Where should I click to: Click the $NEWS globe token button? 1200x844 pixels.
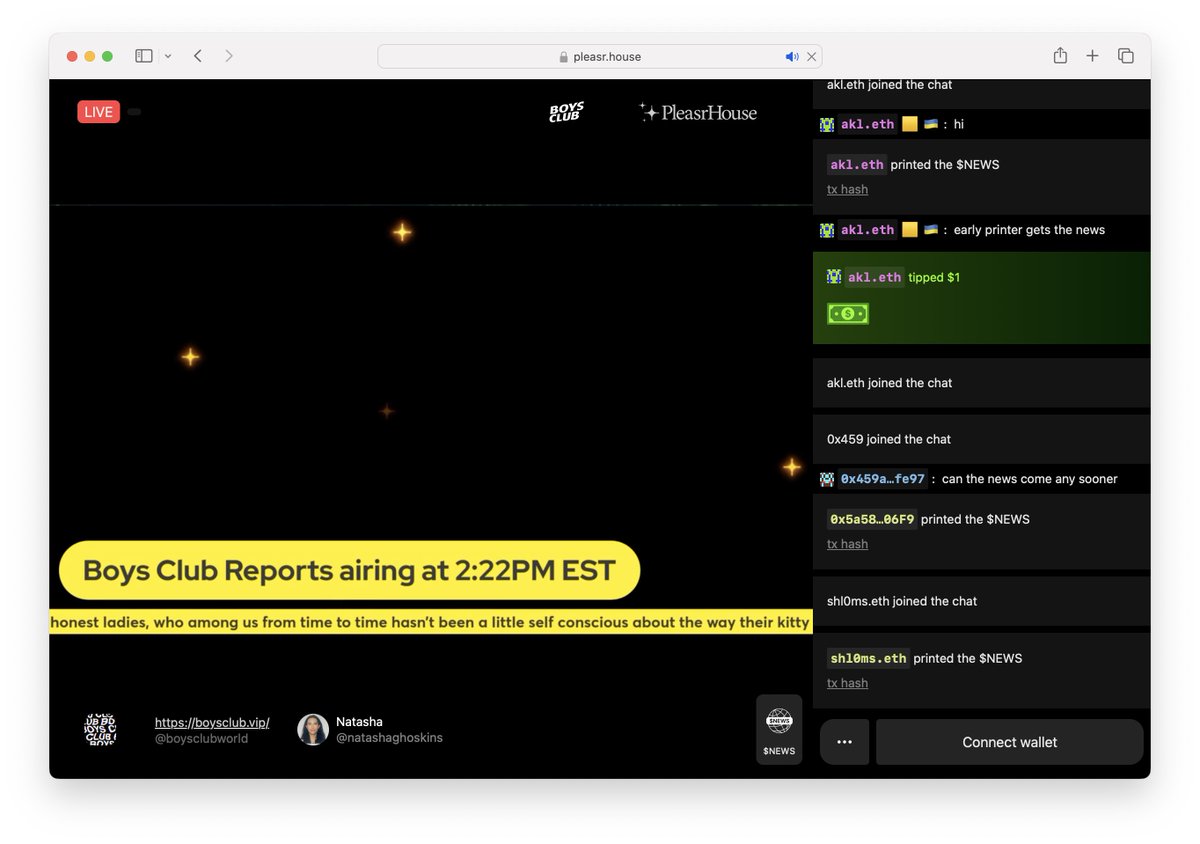tap(779, 730)
